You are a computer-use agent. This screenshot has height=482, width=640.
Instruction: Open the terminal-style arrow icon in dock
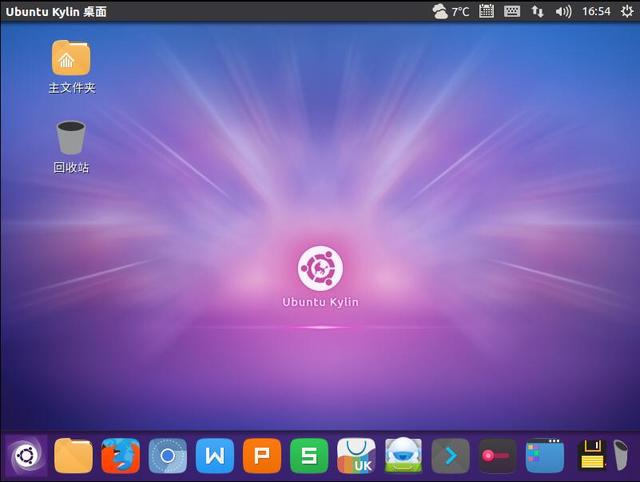(x=451, y=457)
